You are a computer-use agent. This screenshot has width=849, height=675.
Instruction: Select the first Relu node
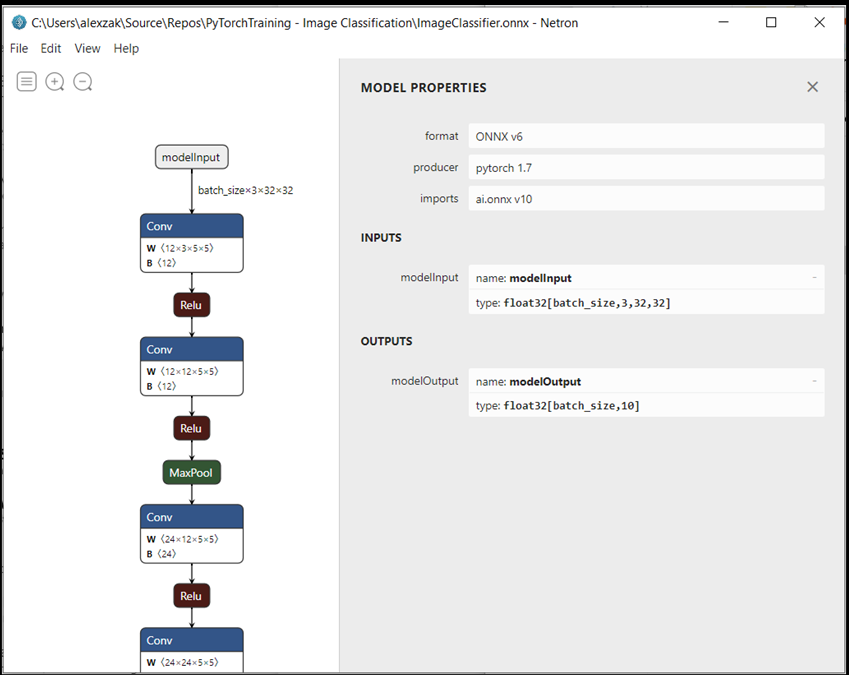click(x=191, y=304)
